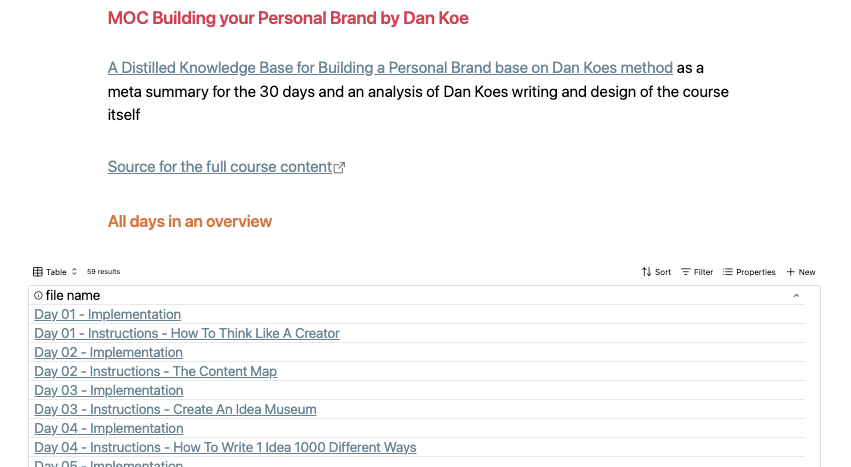Click the Sort arrows icon

pyautogui.click(x=646, y=272)
